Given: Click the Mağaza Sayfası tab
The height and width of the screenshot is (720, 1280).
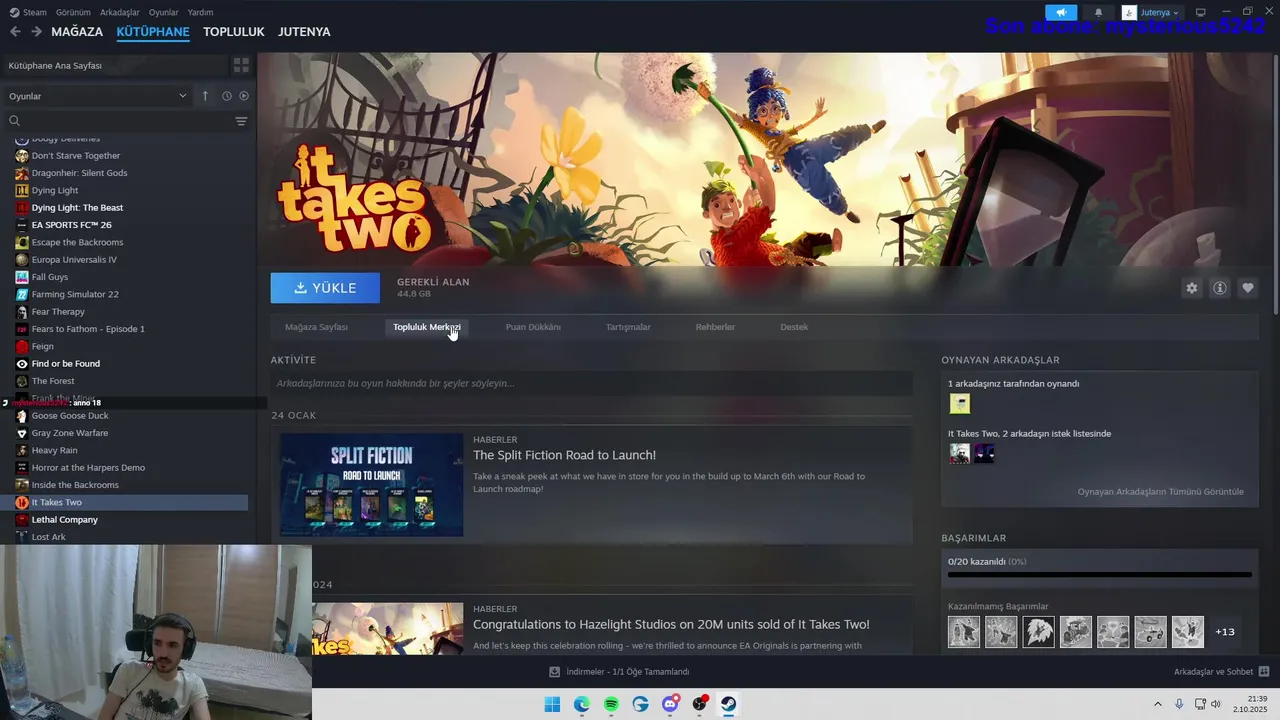Looking at the screenshot, I should click(x=316, y=327).
